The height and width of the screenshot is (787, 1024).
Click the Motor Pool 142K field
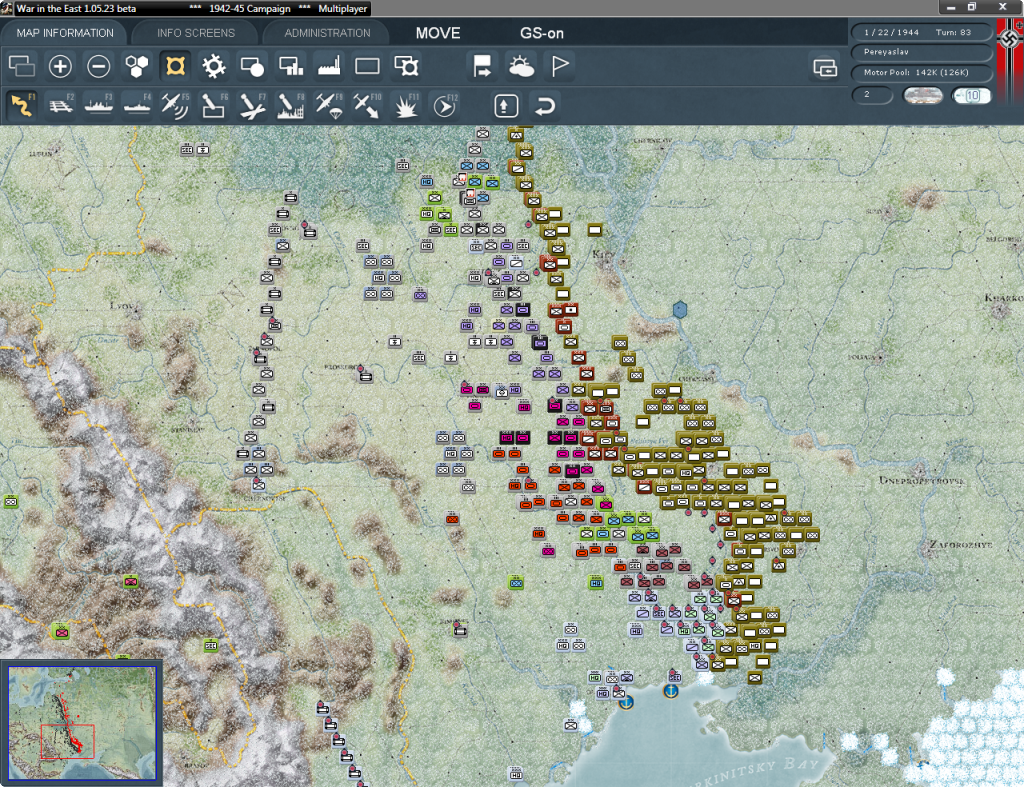[x=921, y=72]
